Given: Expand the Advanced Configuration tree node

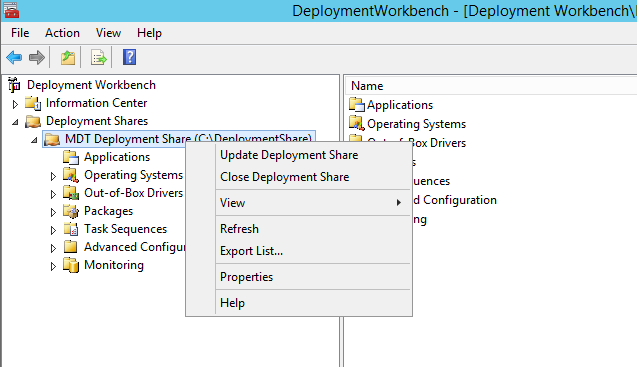Looking at the screenshot, I should pyautogui.click(x=53, y=248).
